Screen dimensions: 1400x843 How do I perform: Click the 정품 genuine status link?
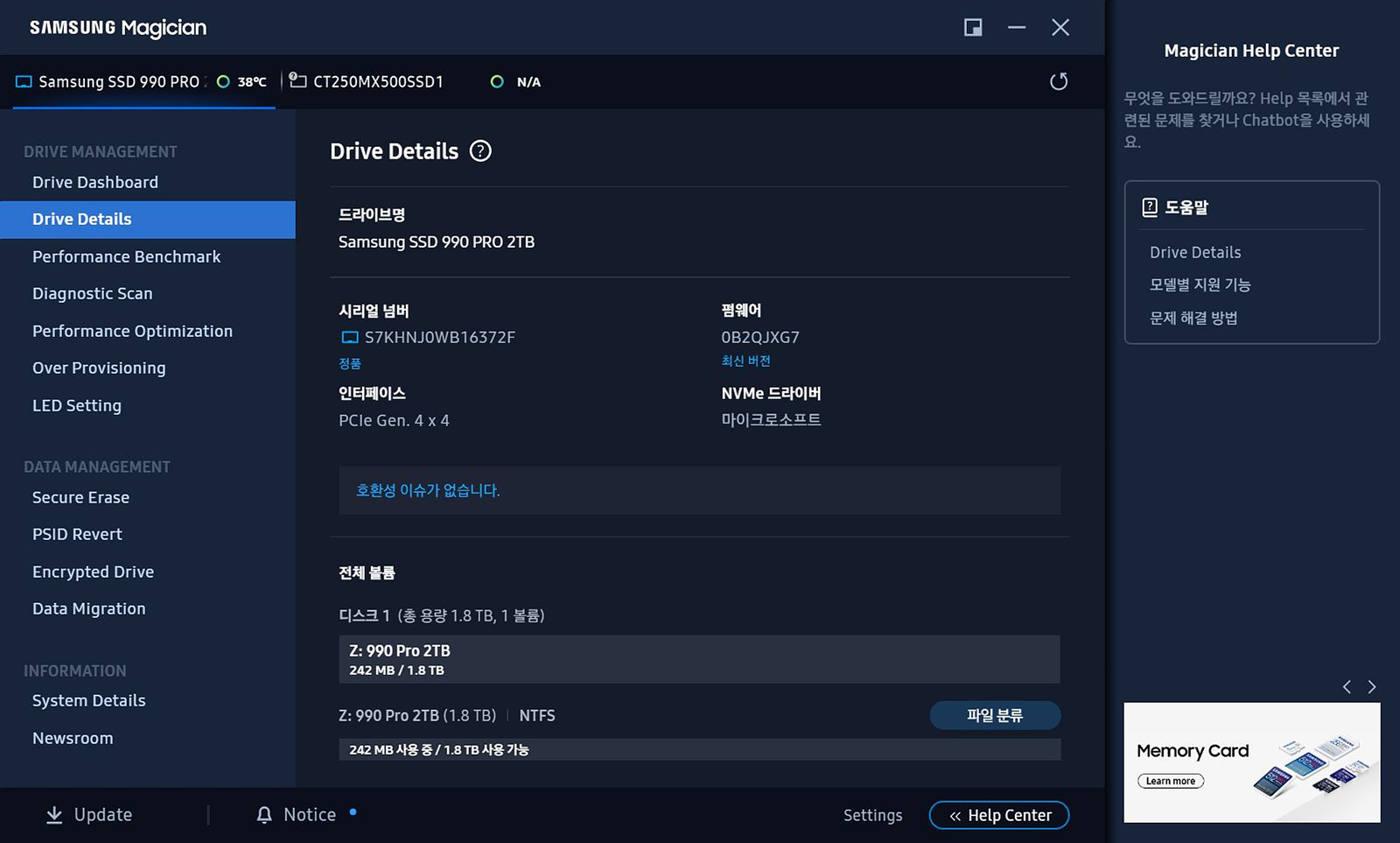(350, 363)
